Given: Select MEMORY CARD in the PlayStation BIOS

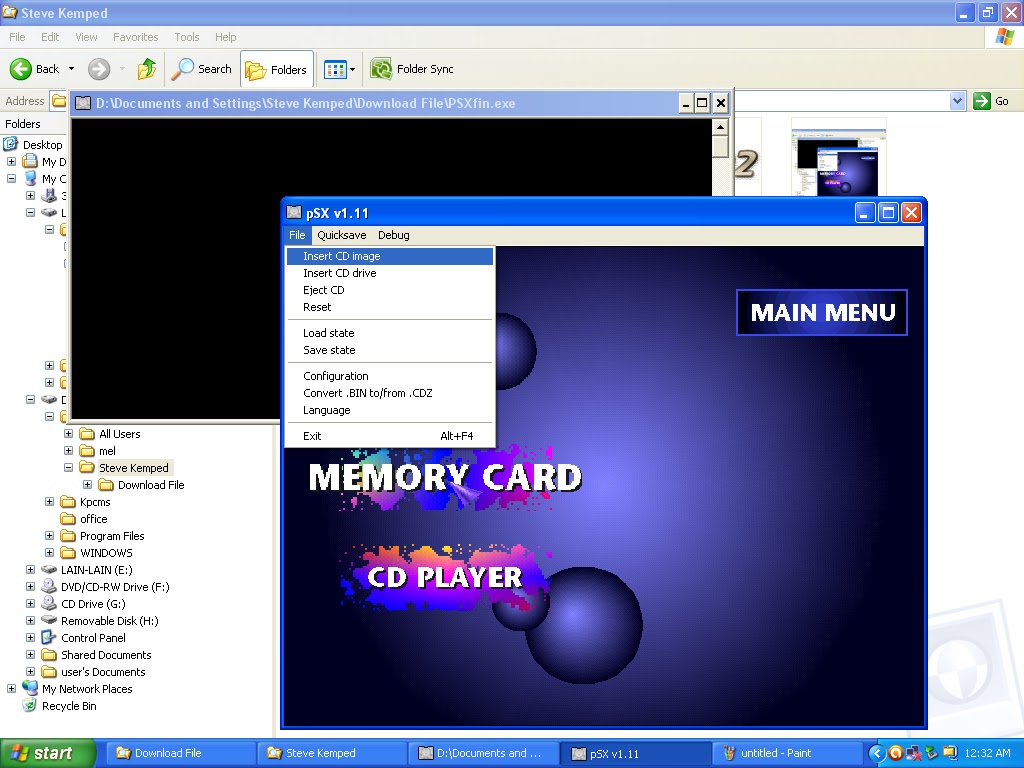Looking at the screenshot, I should (x=445, y=477).
